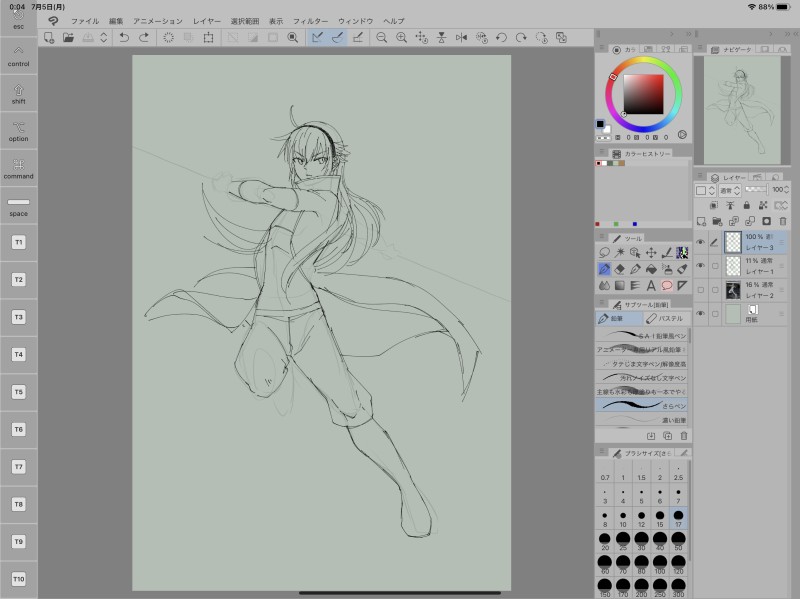The image size is (800, 599).
Task: Select the Text tool (A icon)
Action: 651,286
